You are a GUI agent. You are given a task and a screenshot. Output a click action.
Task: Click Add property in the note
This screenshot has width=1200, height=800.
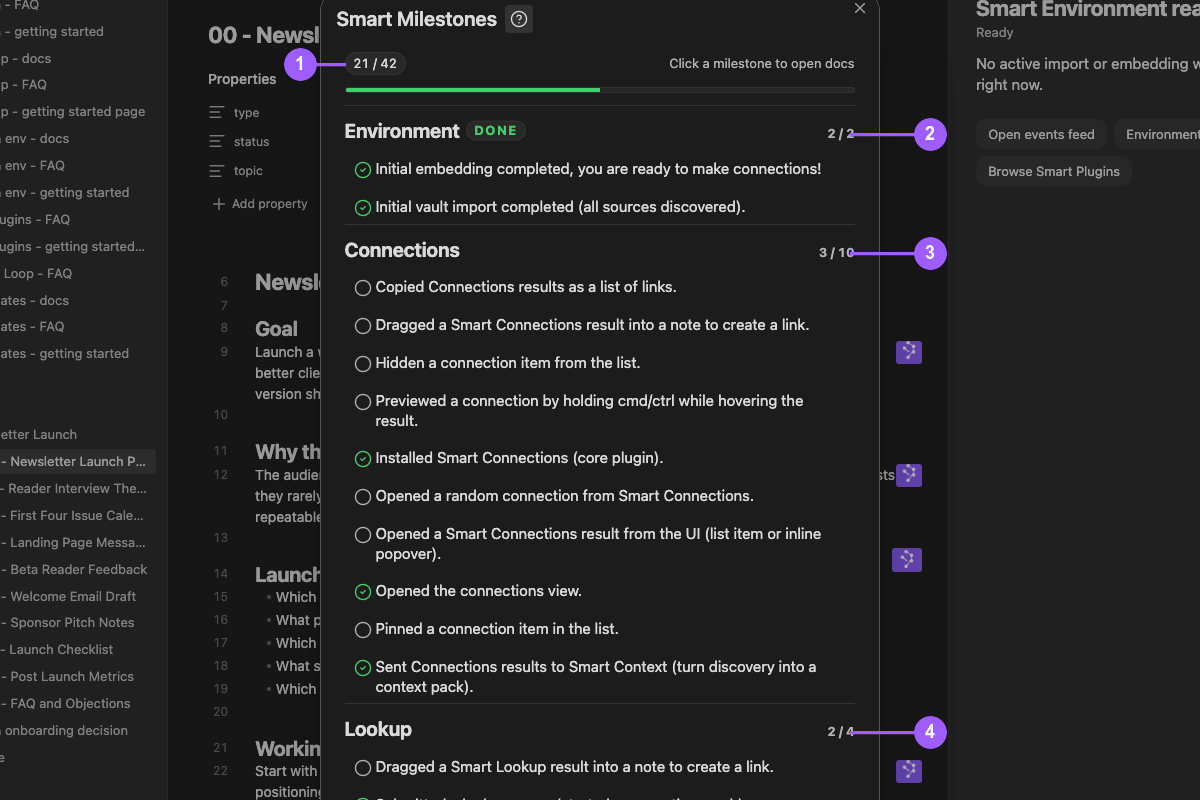[260, 204]
